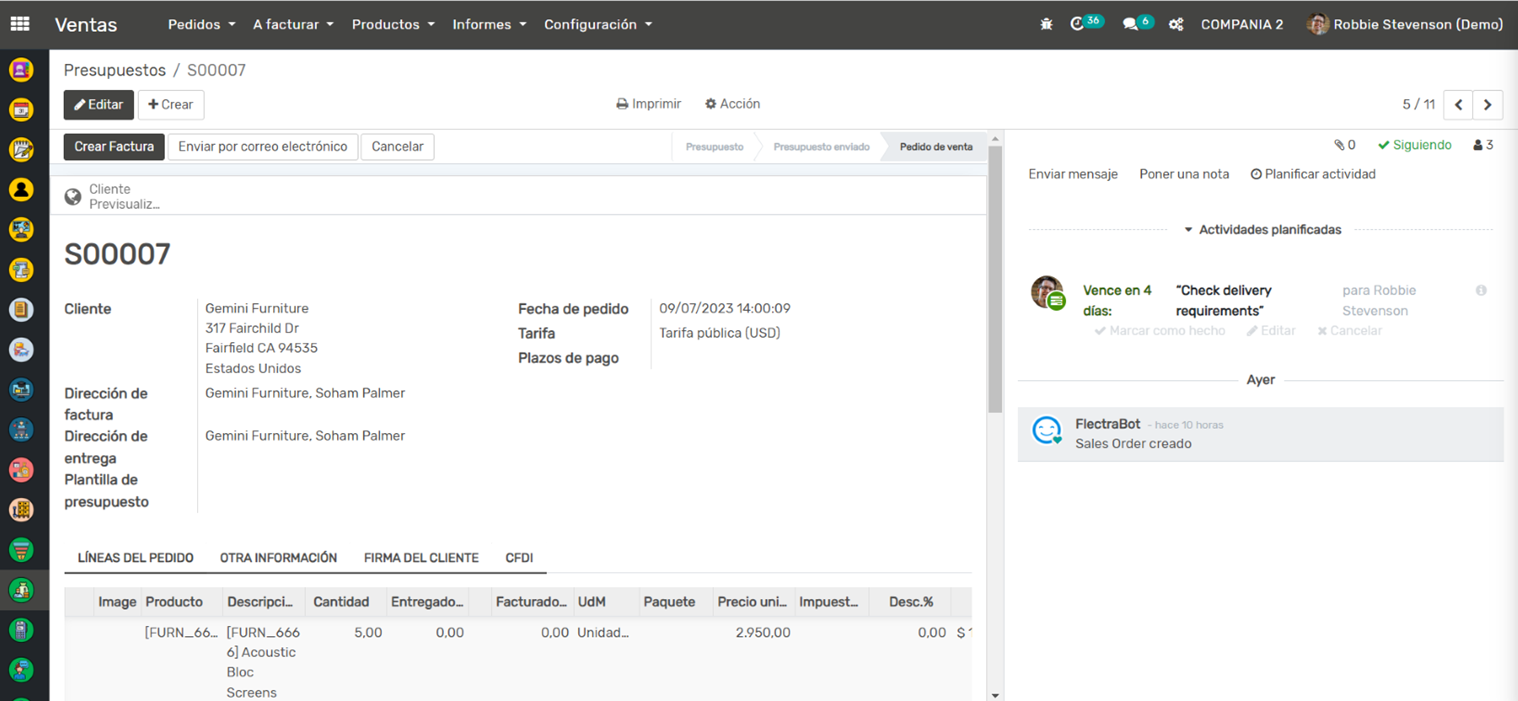Open the apps grid menu icon
The width and height of the screenshot is (1518, 701).
point(20,24)
